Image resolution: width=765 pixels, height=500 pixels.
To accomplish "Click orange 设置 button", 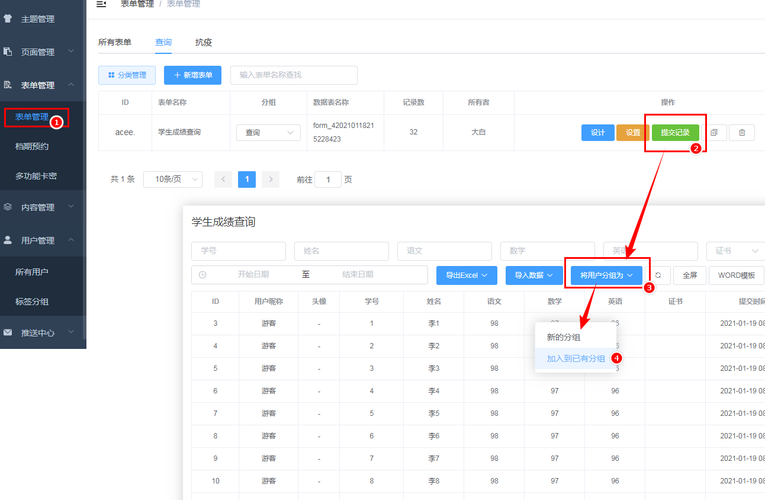I will tap(633, 133).
